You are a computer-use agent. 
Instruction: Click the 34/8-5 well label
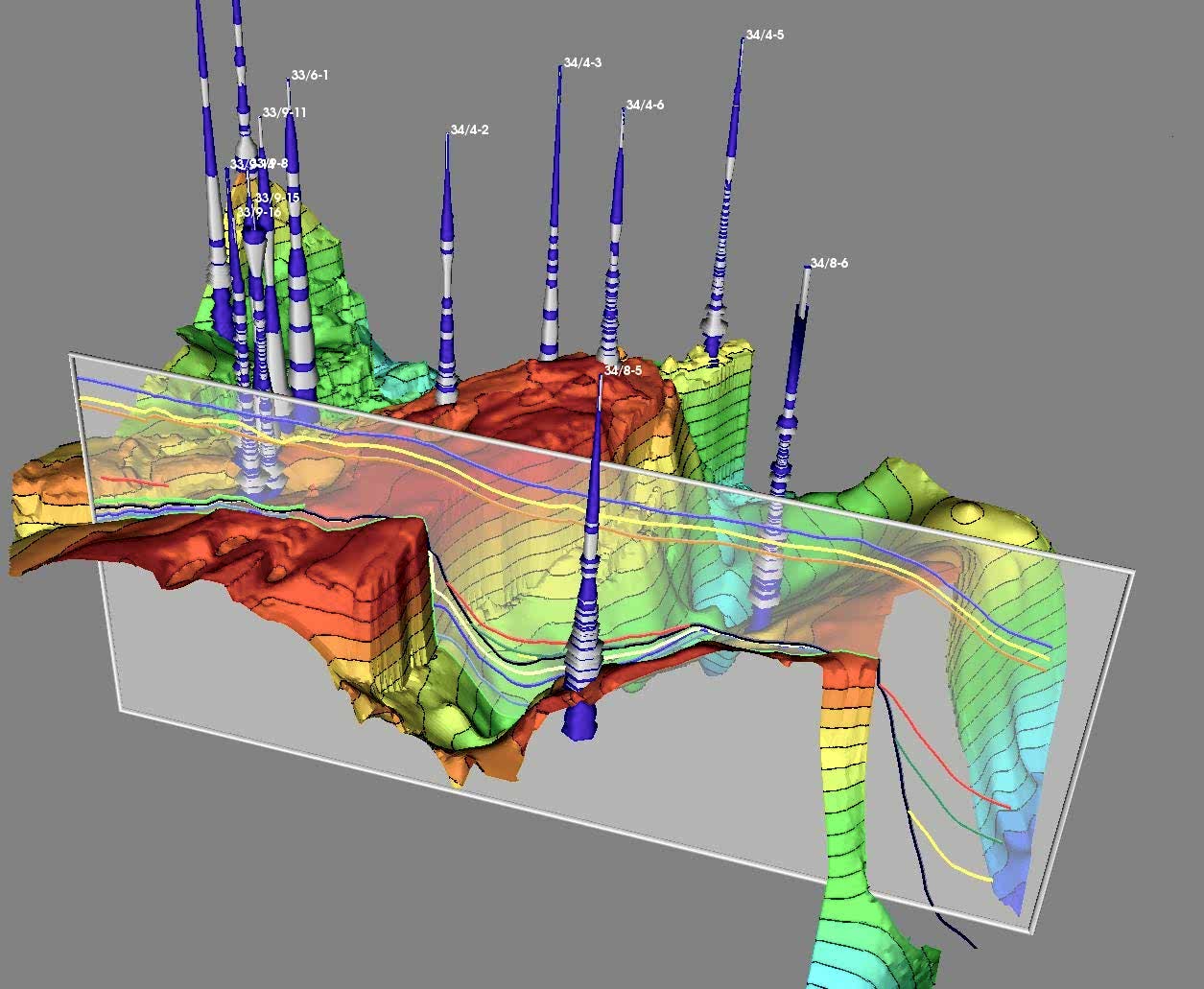623,370
